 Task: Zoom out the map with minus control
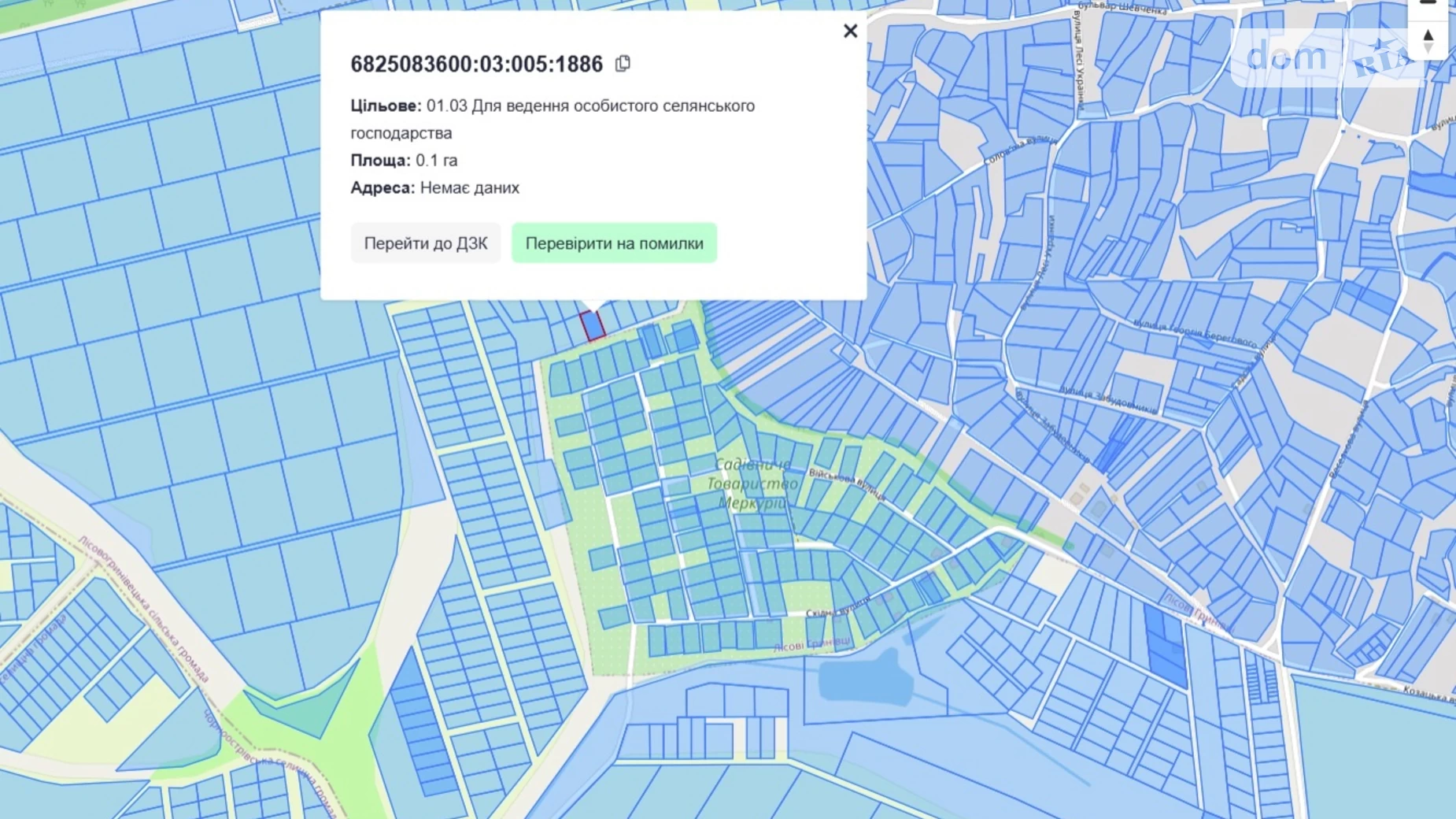pos(1428,6)
